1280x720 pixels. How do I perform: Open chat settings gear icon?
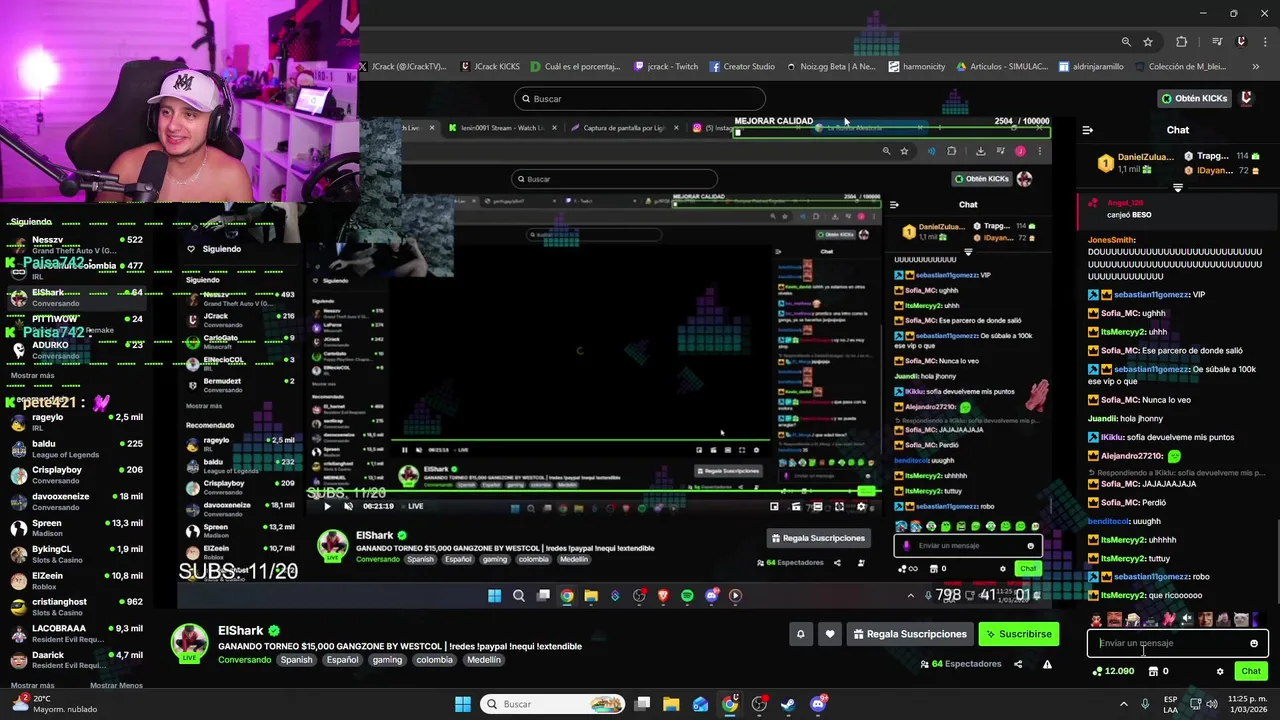pos(1220,671)
